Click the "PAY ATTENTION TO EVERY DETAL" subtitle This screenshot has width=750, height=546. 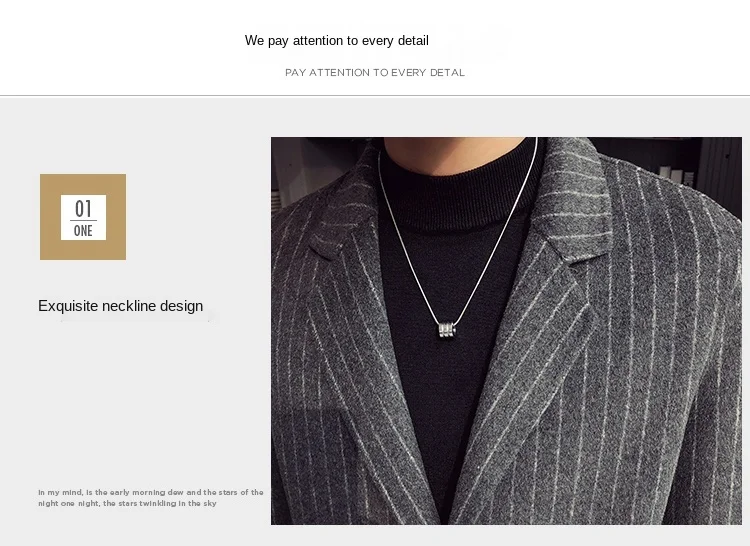click(375, 73)
